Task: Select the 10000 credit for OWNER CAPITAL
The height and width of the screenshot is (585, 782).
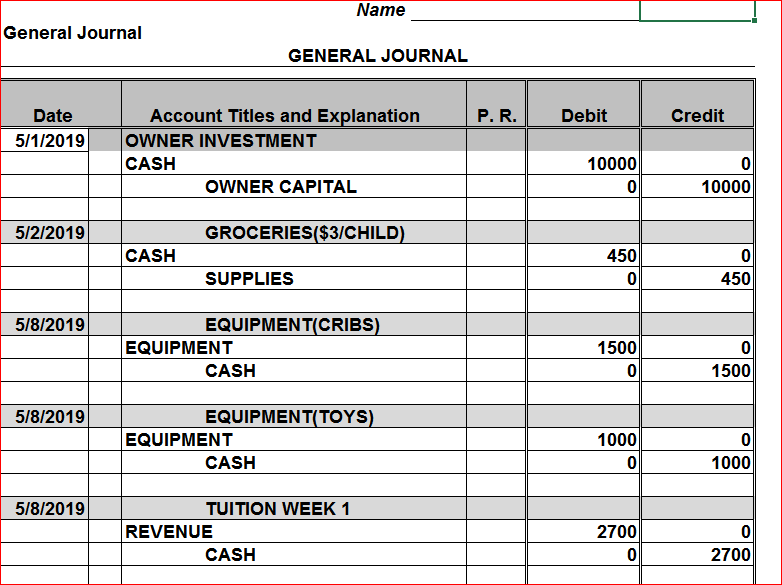Action: click(697, 187)
